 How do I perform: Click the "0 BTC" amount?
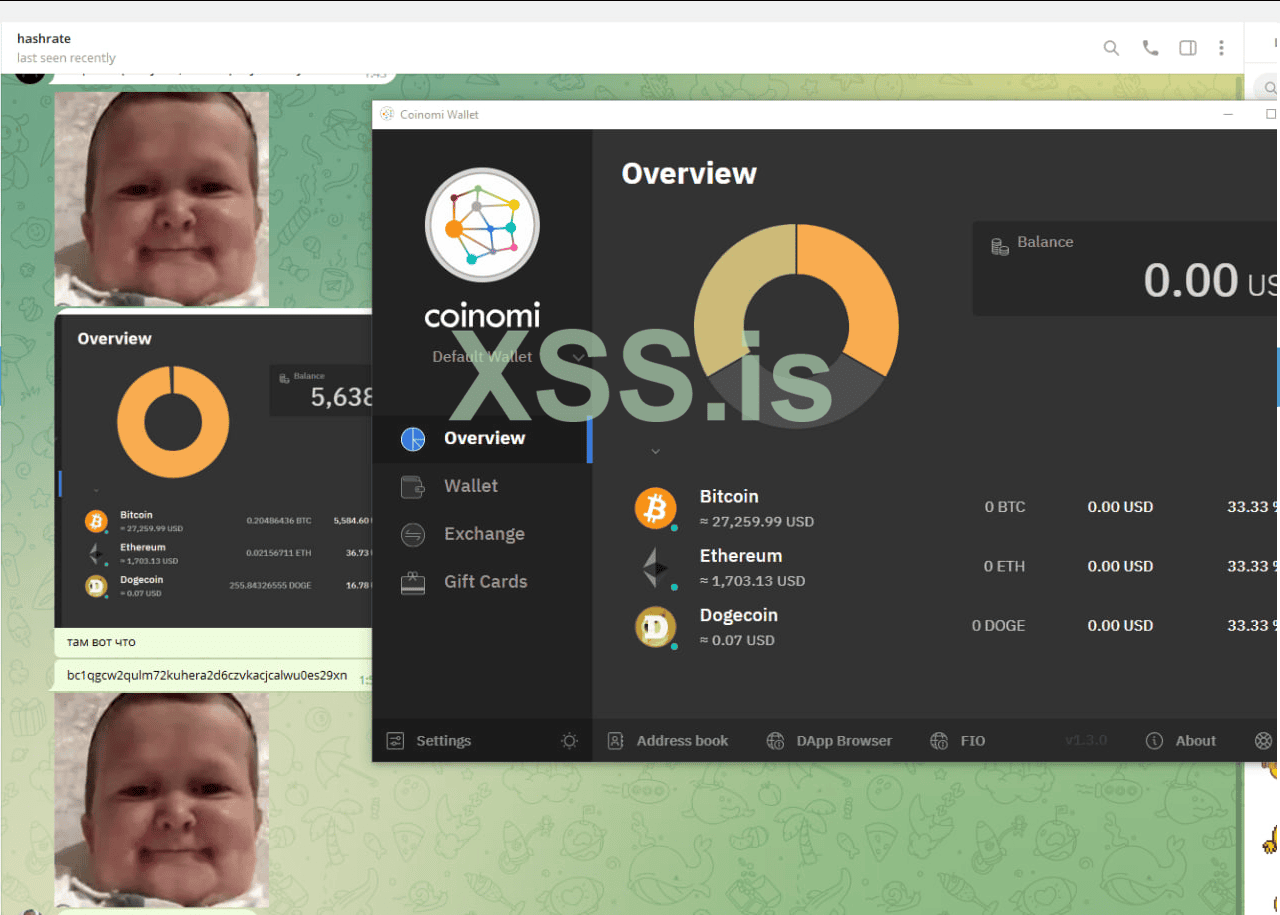tap(1005, 507)
